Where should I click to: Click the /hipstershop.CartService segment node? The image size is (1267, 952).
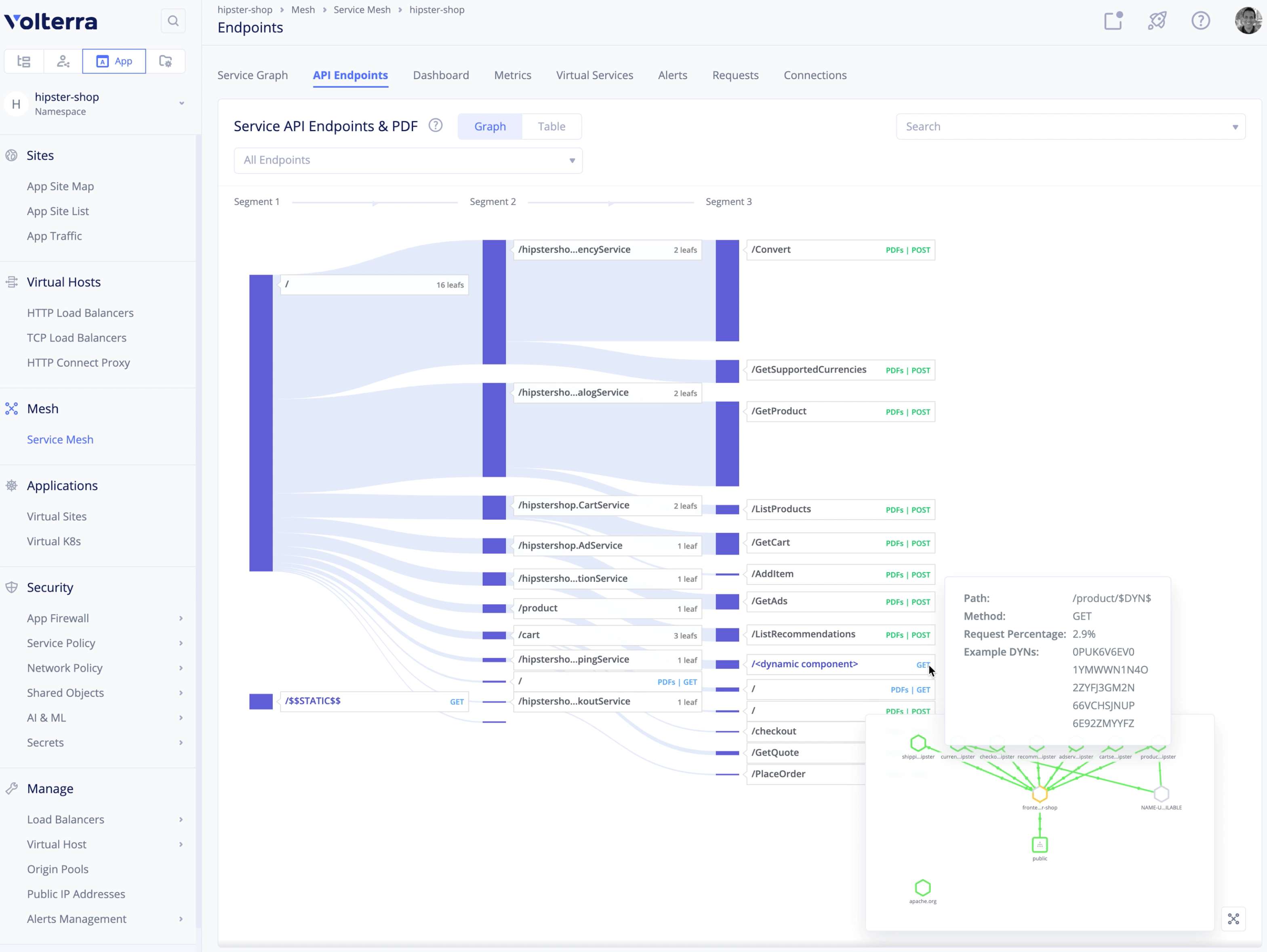607,505
